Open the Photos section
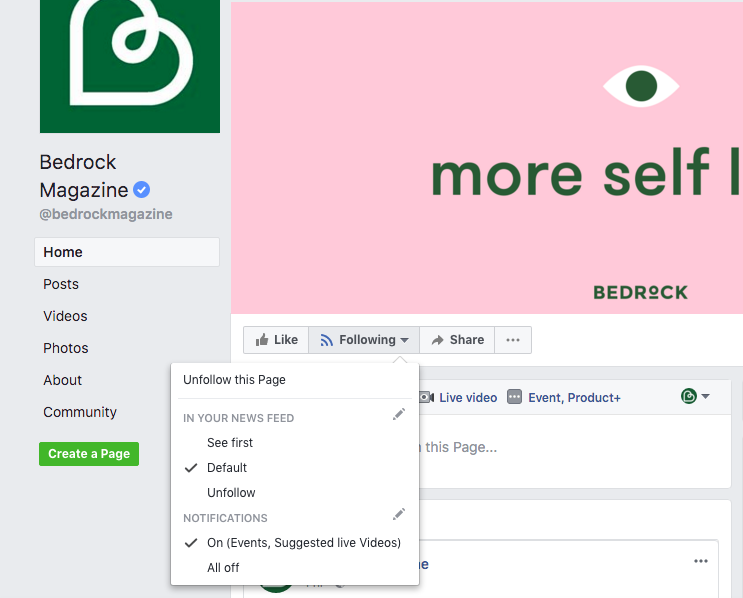The height and width of the screenshot is (598, 743). [65, 348]
